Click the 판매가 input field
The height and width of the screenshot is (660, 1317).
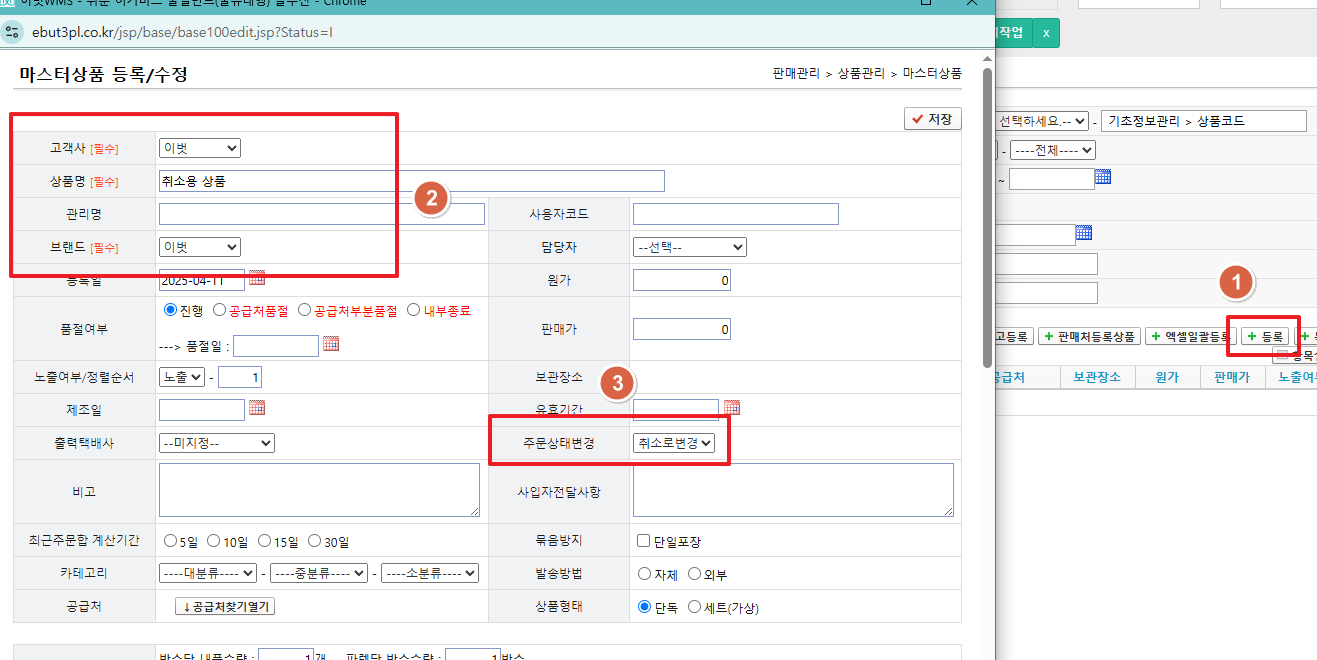682,329
